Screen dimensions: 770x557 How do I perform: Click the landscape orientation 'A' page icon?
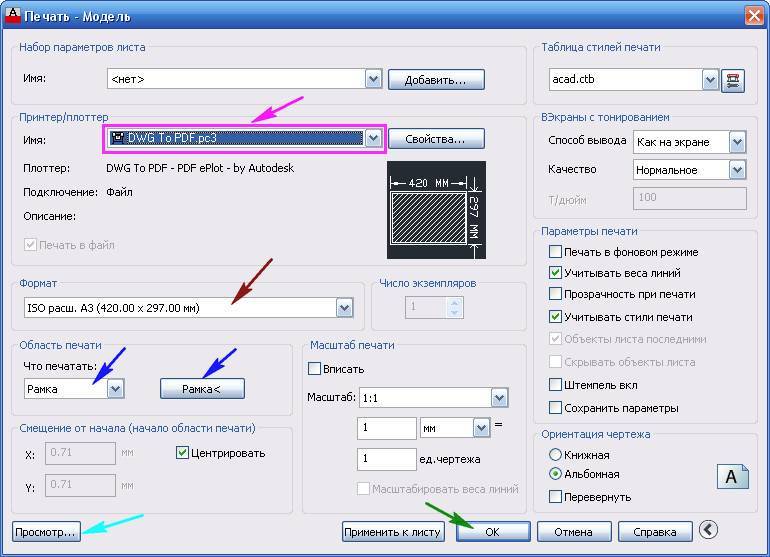732,476
